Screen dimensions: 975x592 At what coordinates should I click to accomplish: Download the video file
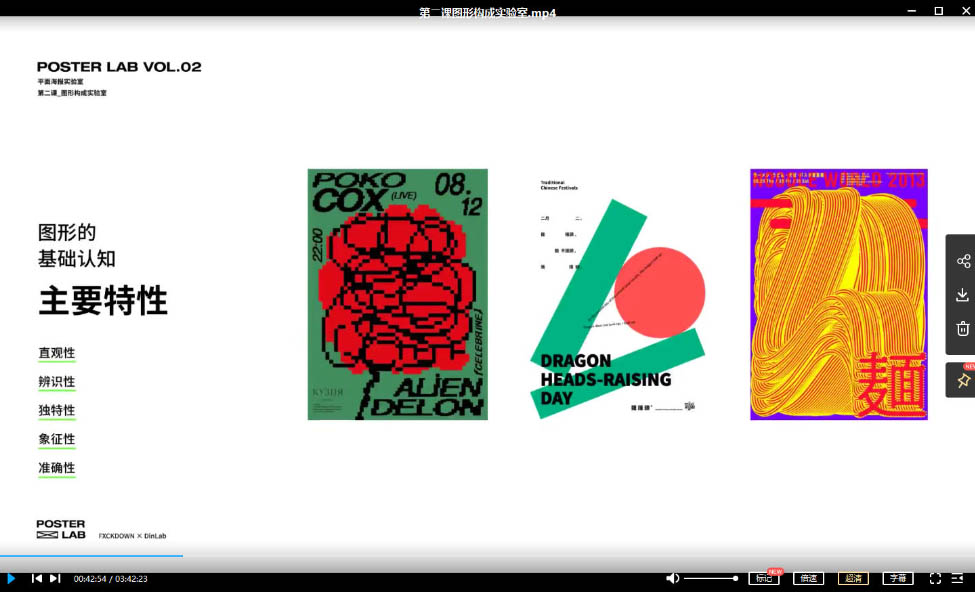click(x=963, y=294)
